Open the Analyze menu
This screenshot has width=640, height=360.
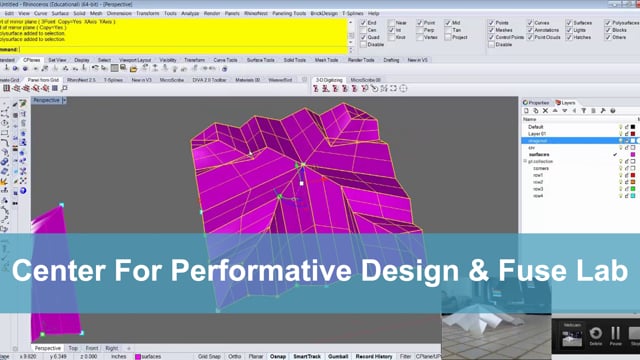(x=190, y=13)
